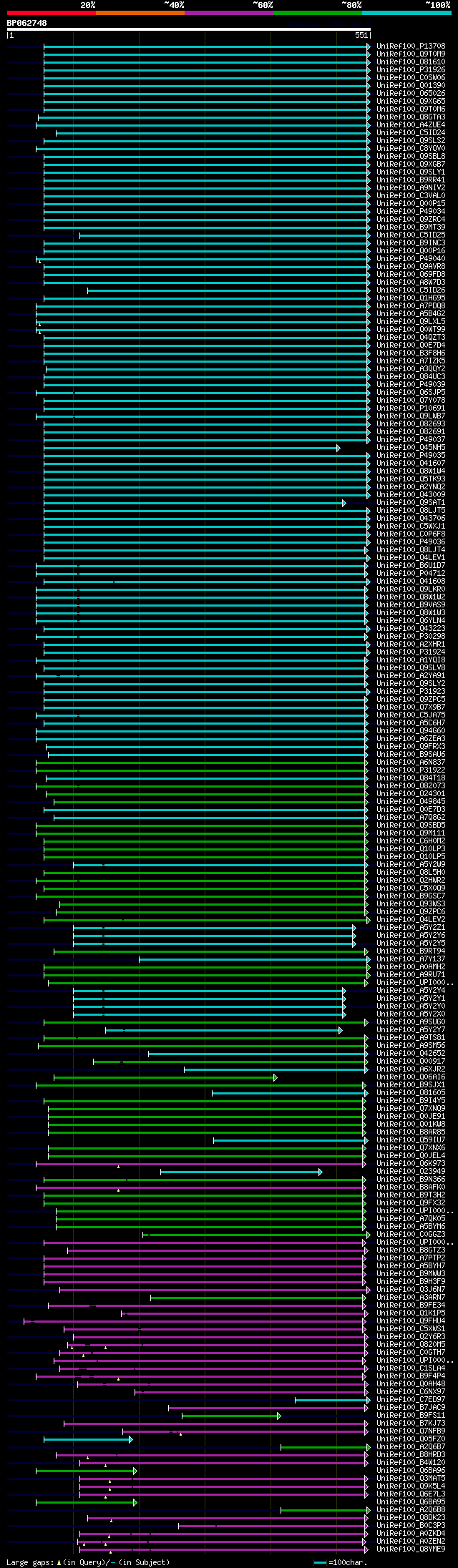
Task: Click UniRef100_Q9AVR8 label
Action: point(411,266)
